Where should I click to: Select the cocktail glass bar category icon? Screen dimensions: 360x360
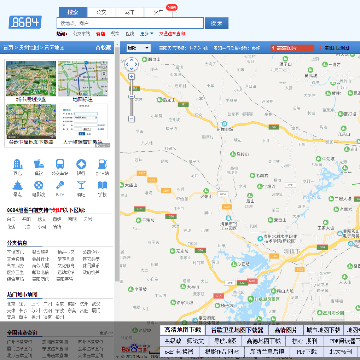(x=81, y=185)
